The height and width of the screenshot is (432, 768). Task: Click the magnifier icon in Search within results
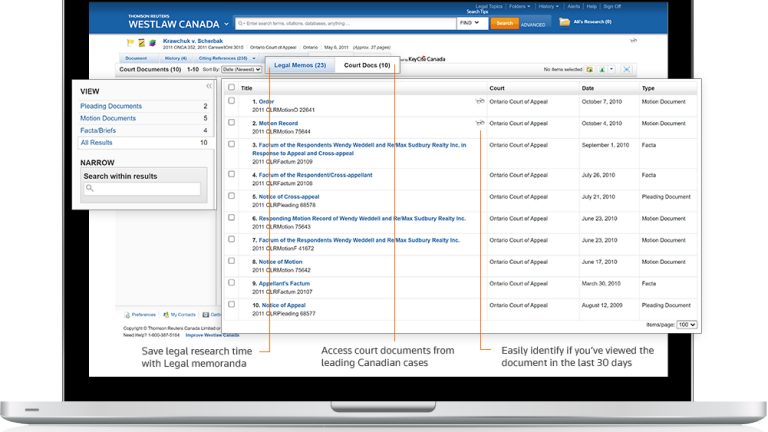(90, 188)
